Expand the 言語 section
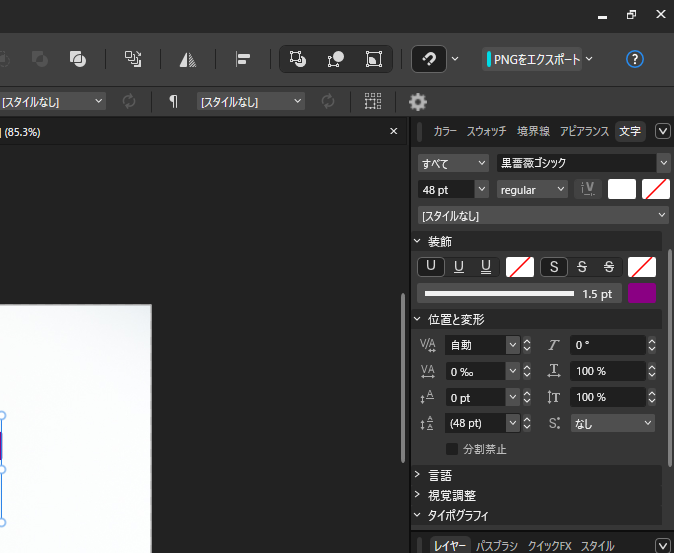674x553 pixels. coord(440,475)
